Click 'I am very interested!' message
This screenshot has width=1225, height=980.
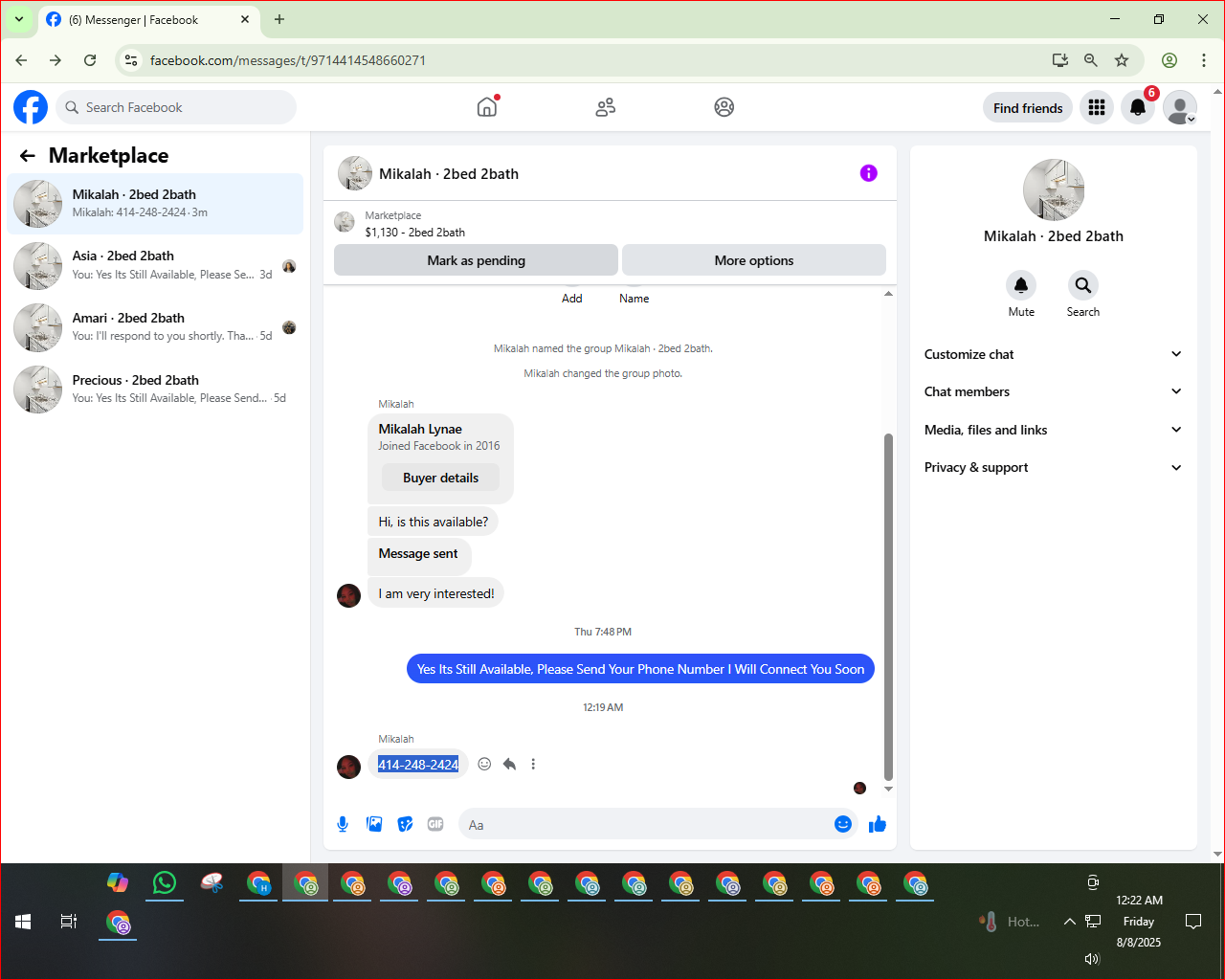coord(435,593)
